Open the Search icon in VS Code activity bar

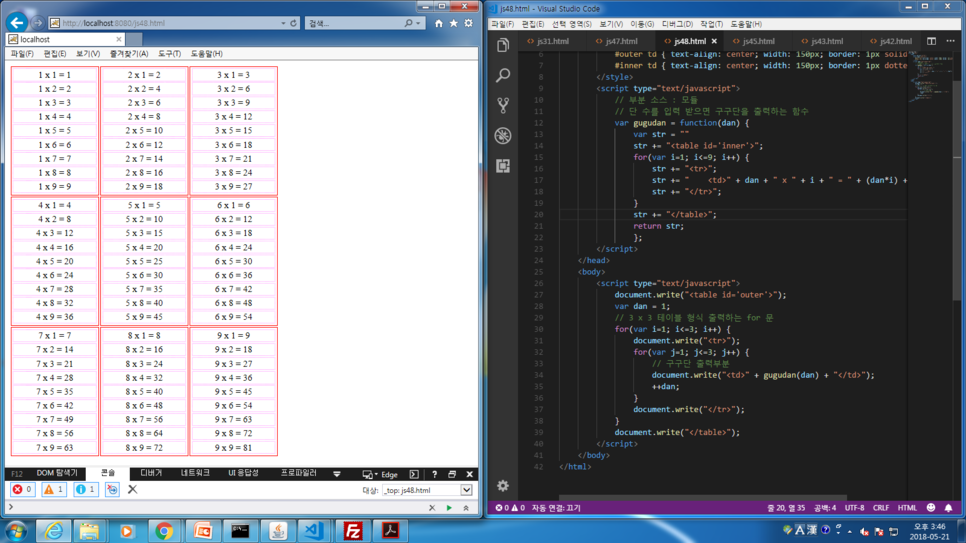pos(503,75)
